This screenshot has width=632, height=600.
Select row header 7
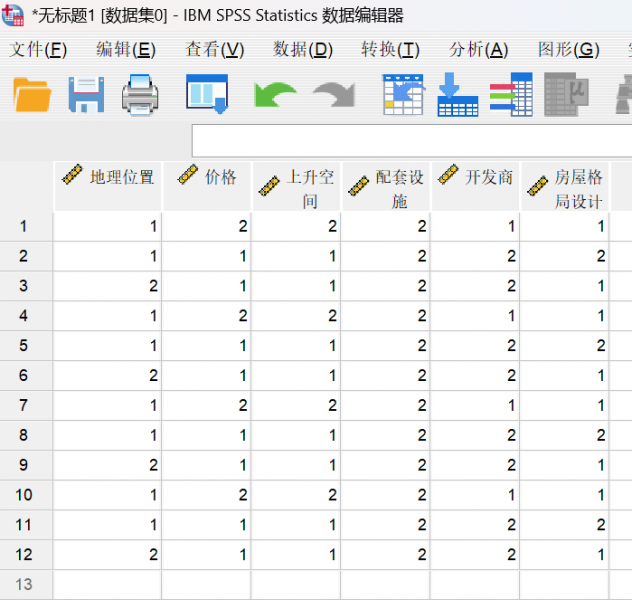26,405
